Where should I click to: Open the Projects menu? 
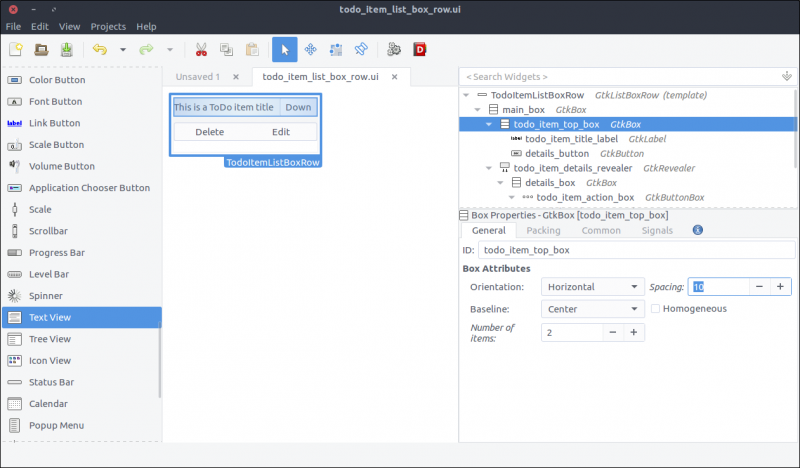(108, 26)
